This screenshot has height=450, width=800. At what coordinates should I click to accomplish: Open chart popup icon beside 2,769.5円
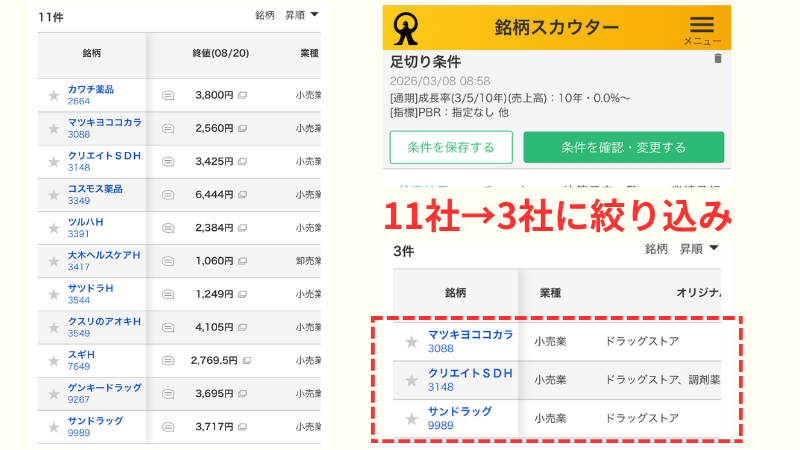pyautogui.click(x=246, y=361)
